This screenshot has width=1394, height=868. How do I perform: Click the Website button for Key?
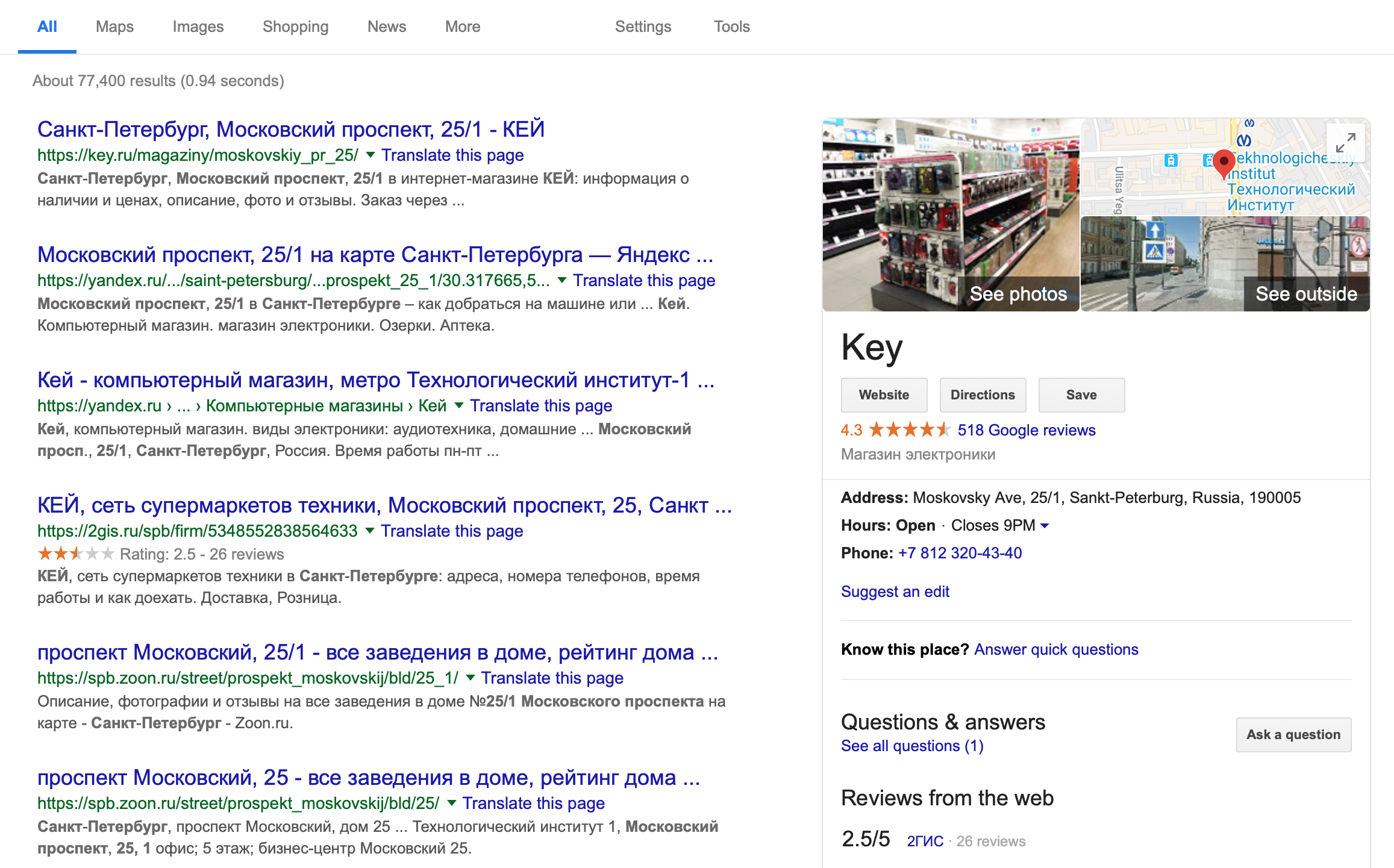[x=883, y=395]
